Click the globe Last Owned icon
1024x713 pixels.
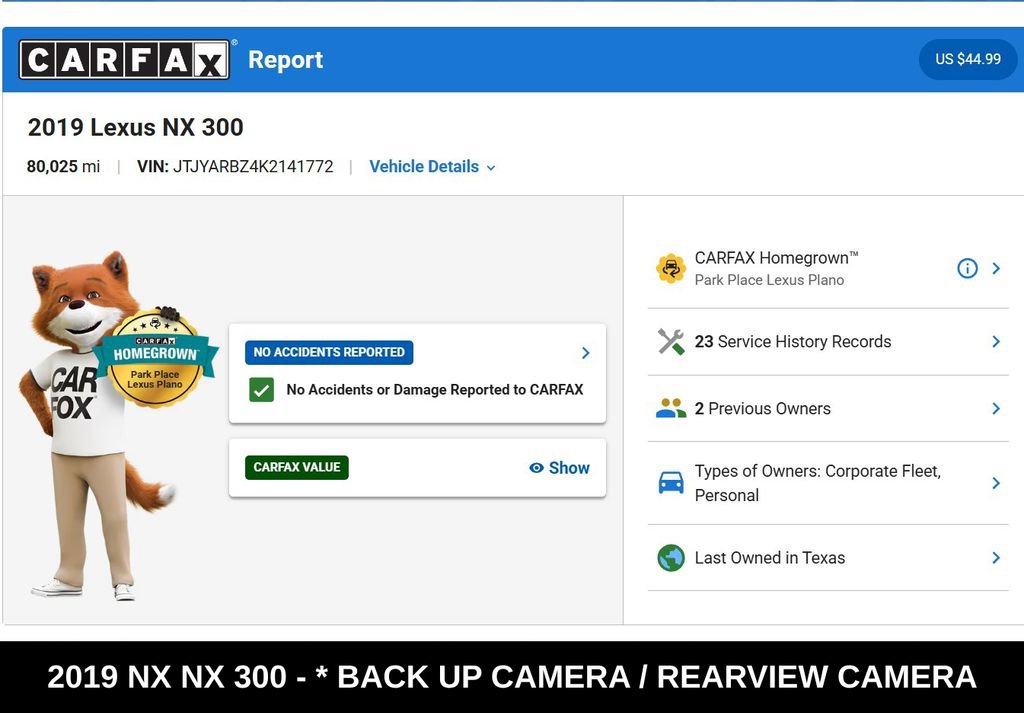click(671, 558)
